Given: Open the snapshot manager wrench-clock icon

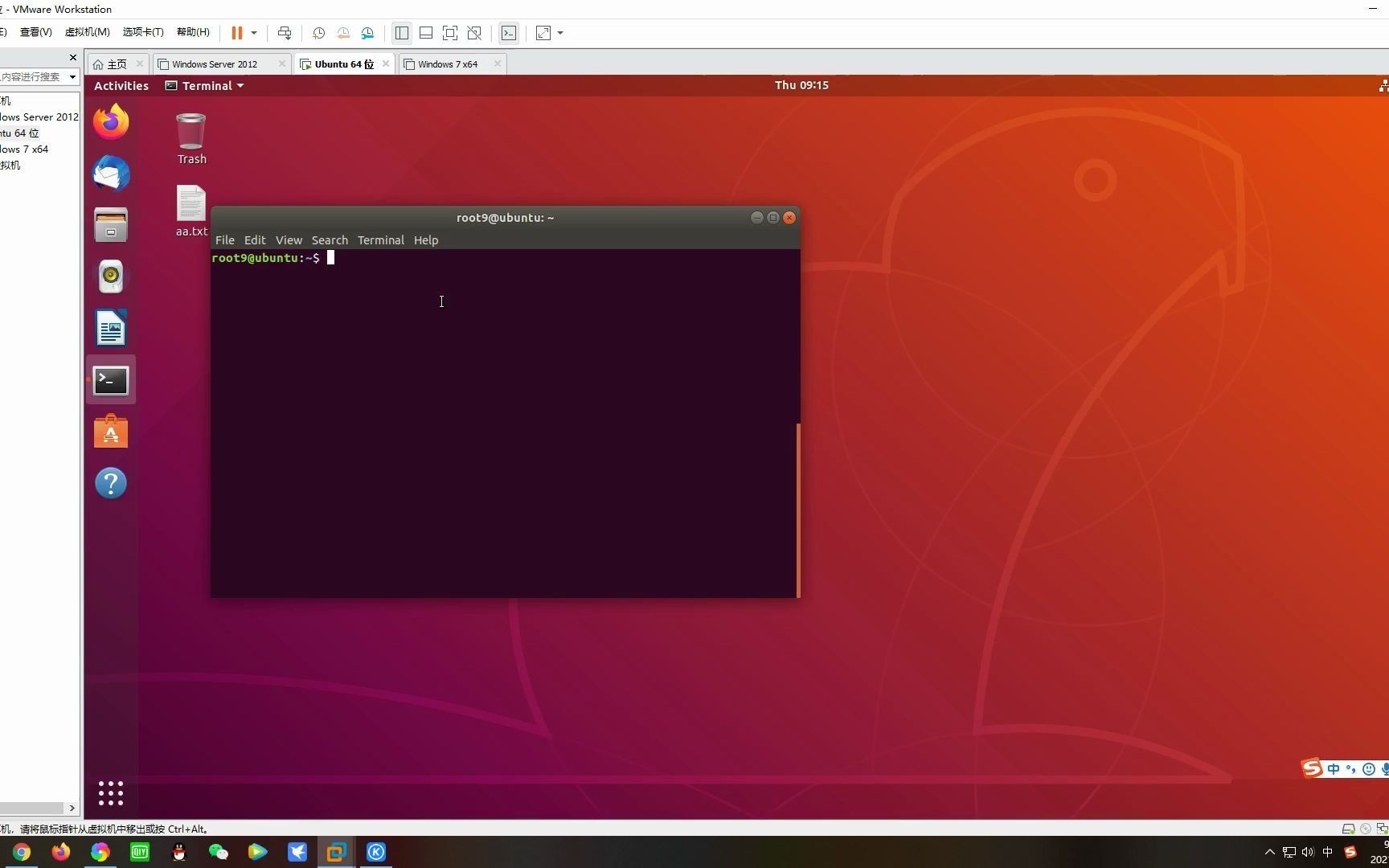Looking at the screenshot, I should pyautogui.click(x=368, y=33).
